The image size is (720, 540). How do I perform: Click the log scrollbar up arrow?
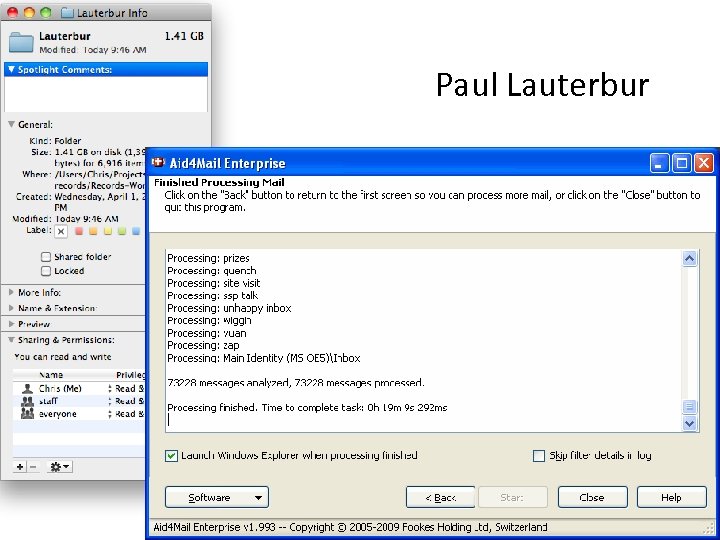689,259
